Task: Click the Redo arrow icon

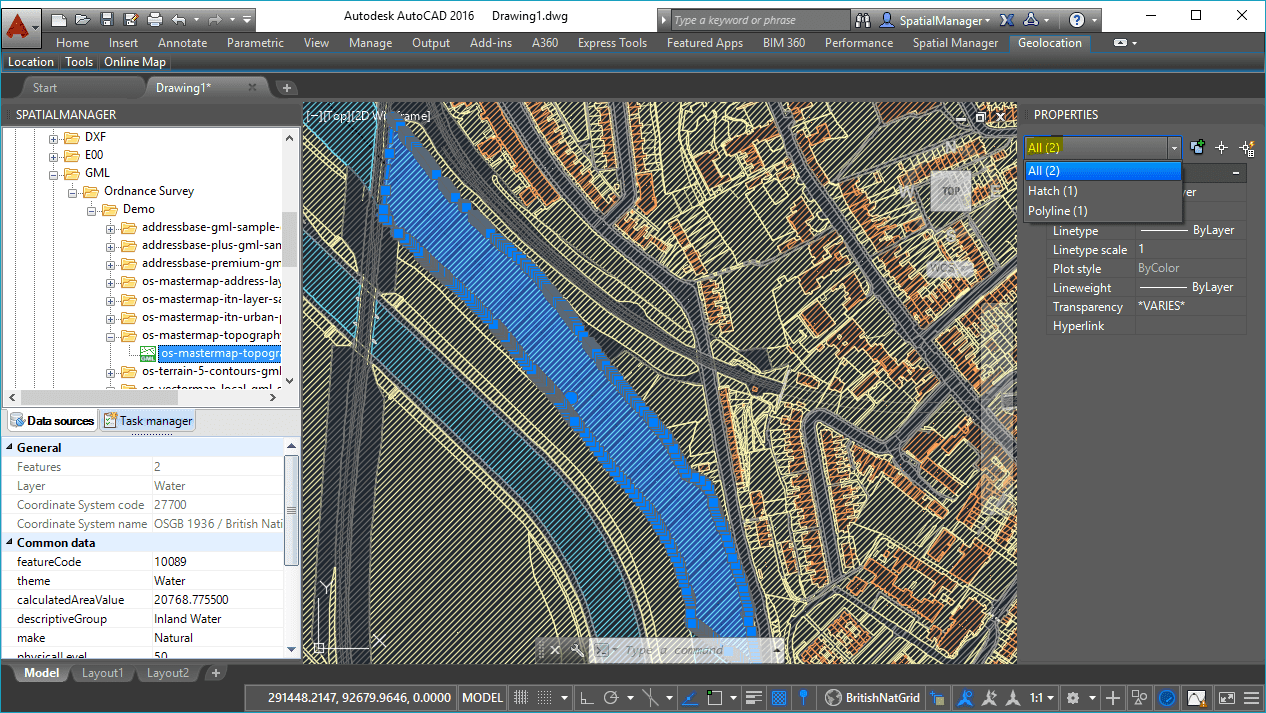Action: click(x=214, y=19)
